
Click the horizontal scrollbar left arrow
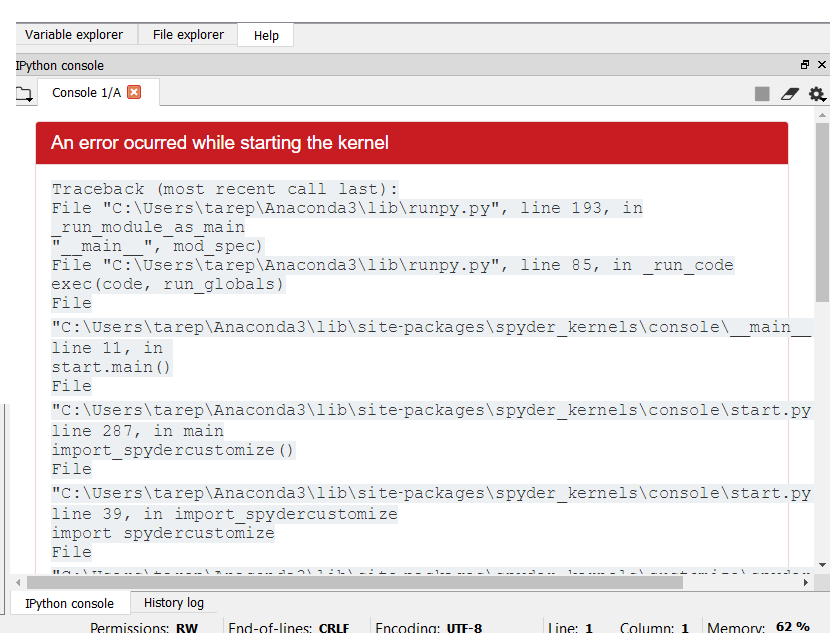tap(19, 582)
